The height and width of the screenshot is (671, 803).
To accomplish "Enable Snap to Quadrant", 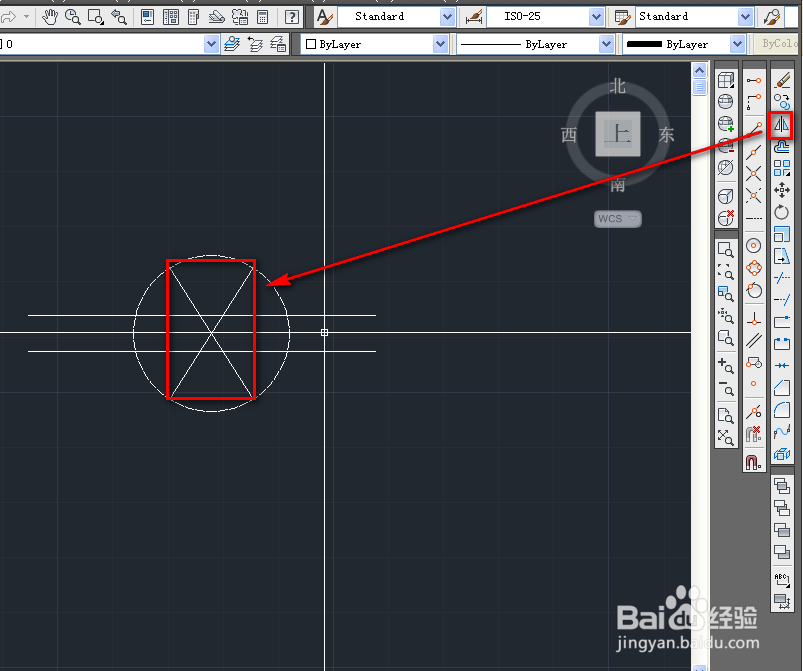I will click(754, 268).
